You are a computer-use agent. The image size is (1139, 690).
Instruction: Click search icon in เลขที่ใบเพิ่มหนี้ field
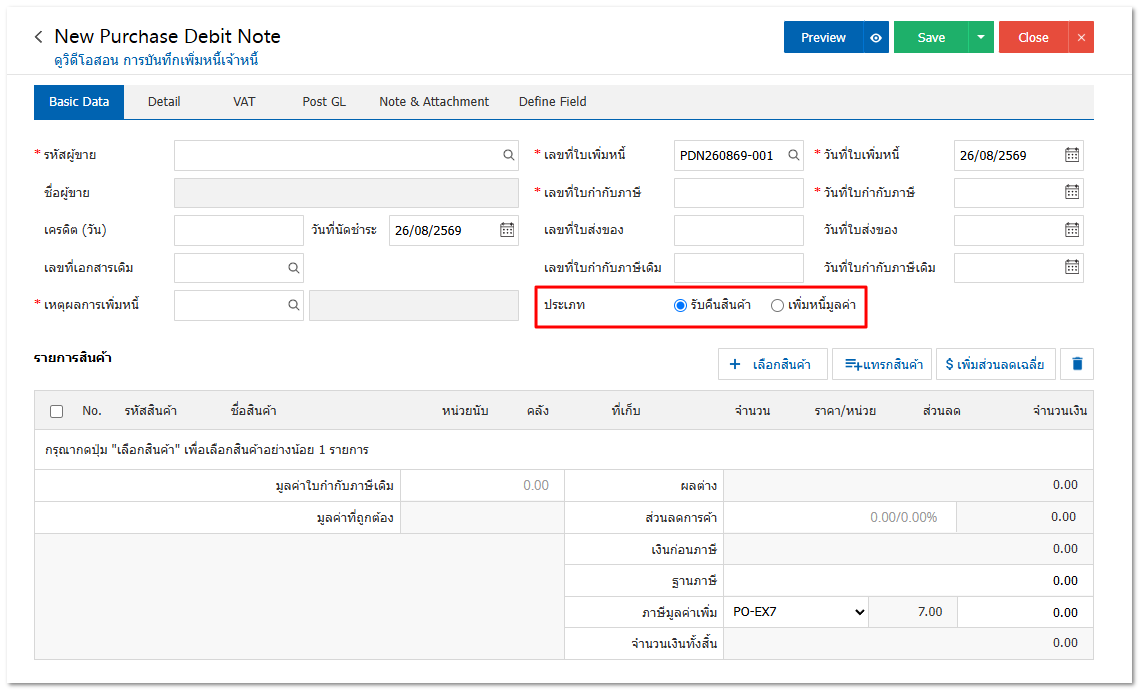click(793, 155)
